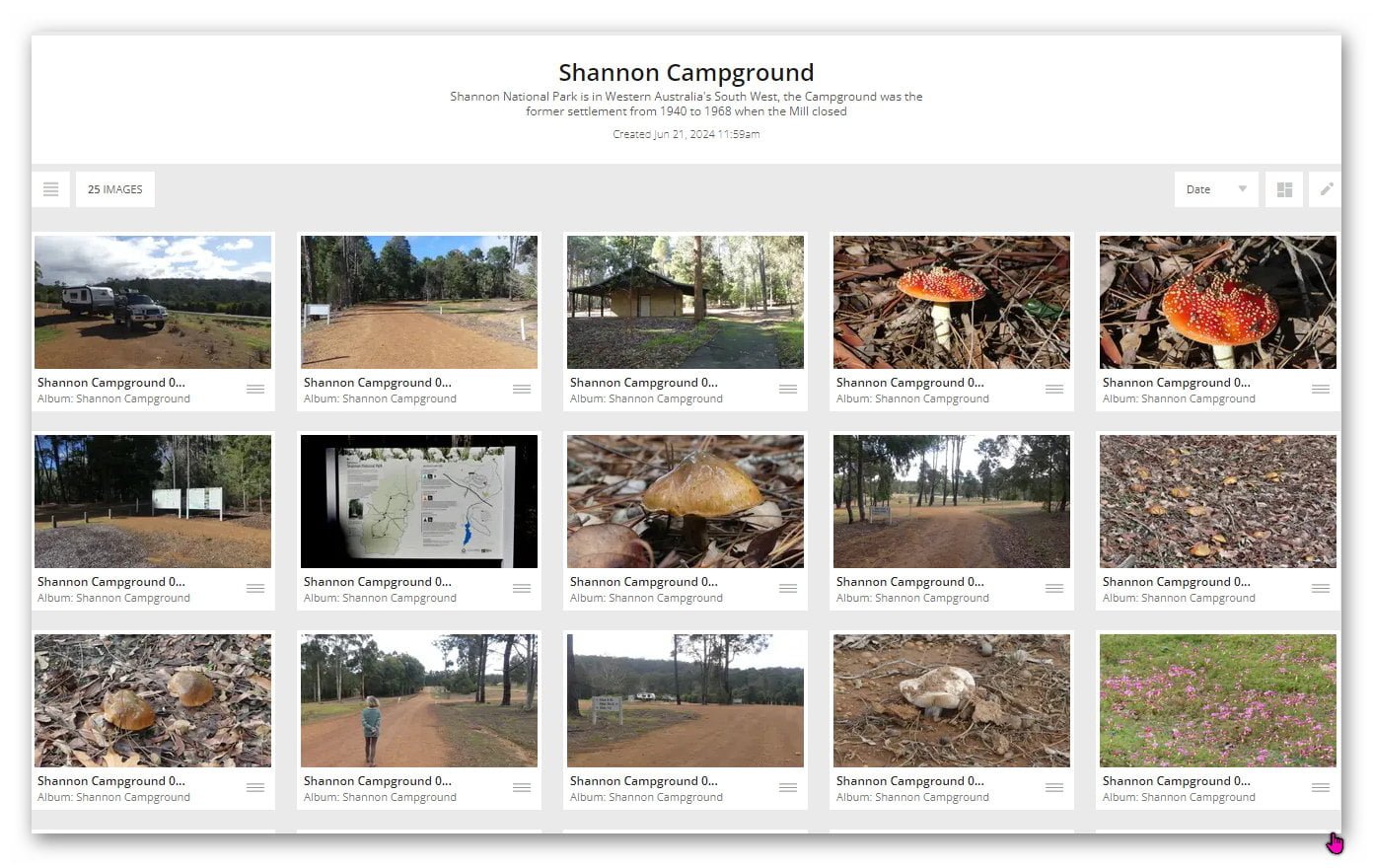The height and width of the screenshot is (868, 1373).
Task: Open menu handle on park map sign photo
Action: point(522,589)
